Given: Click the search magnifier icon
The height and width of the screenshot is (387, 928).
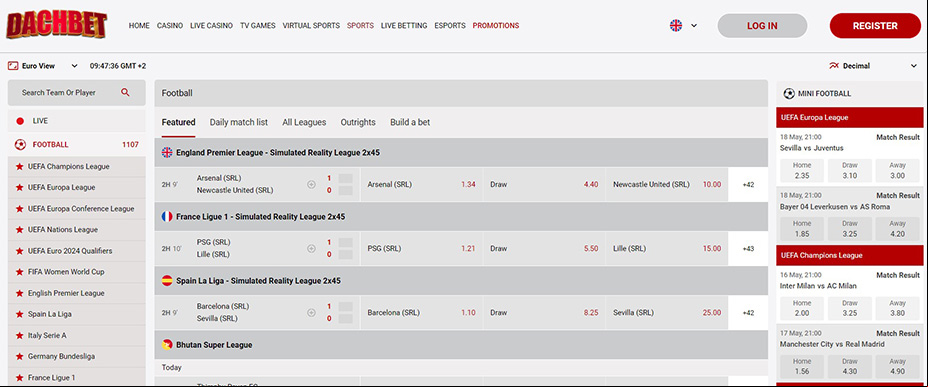Looking at the screenshot, I should [x=125, y=92].
